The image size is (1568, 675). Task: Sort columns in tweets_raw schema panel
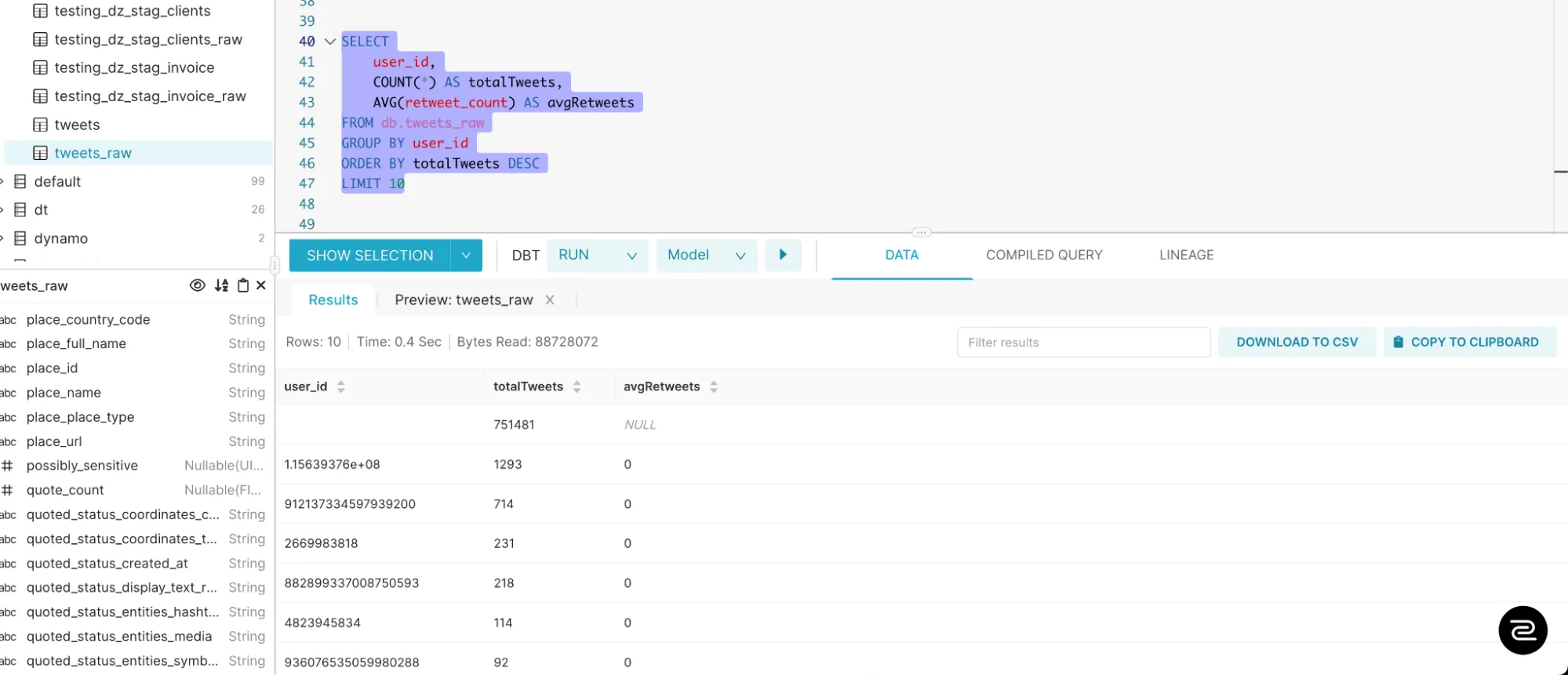pyautogui.click(x=222, y=285)
